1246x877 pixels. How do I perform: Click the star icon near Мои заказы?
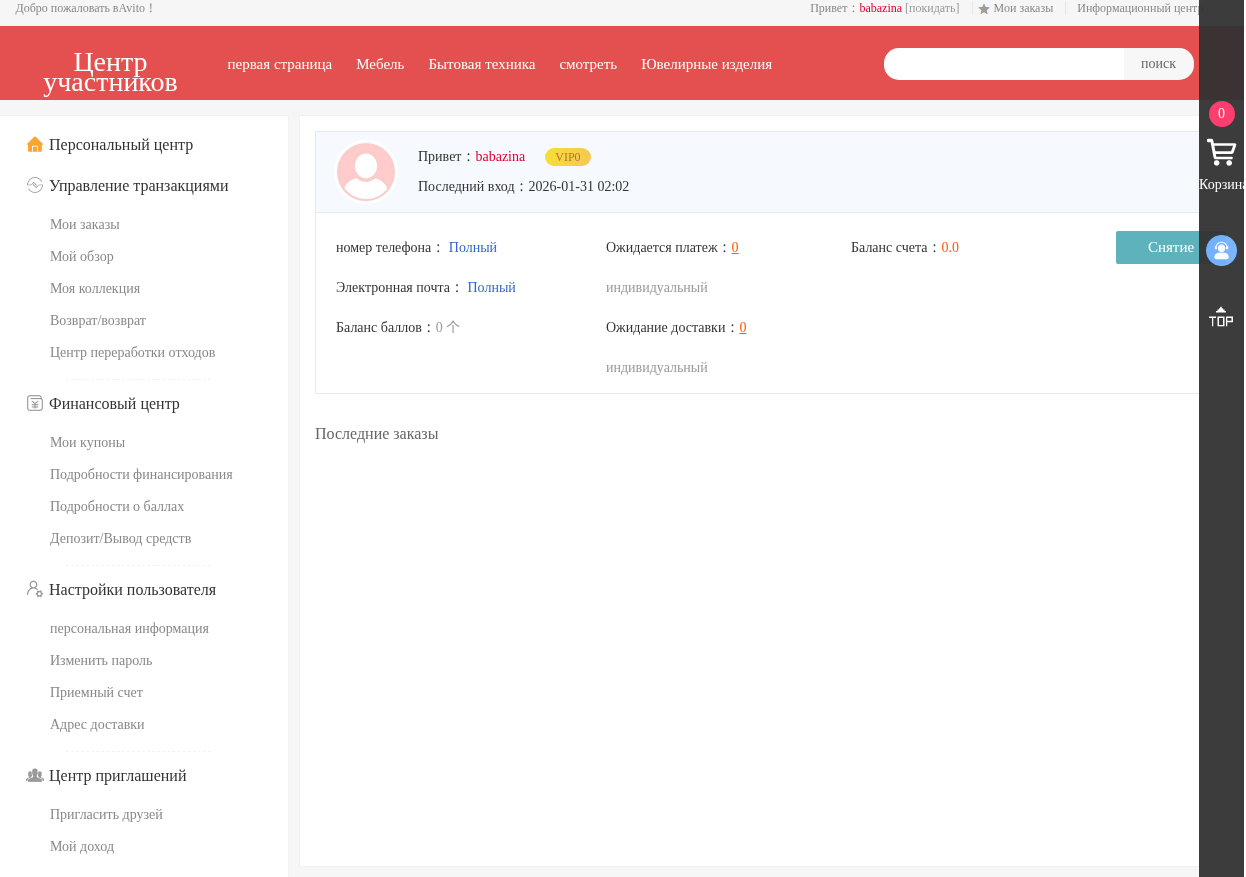(984, 9)
